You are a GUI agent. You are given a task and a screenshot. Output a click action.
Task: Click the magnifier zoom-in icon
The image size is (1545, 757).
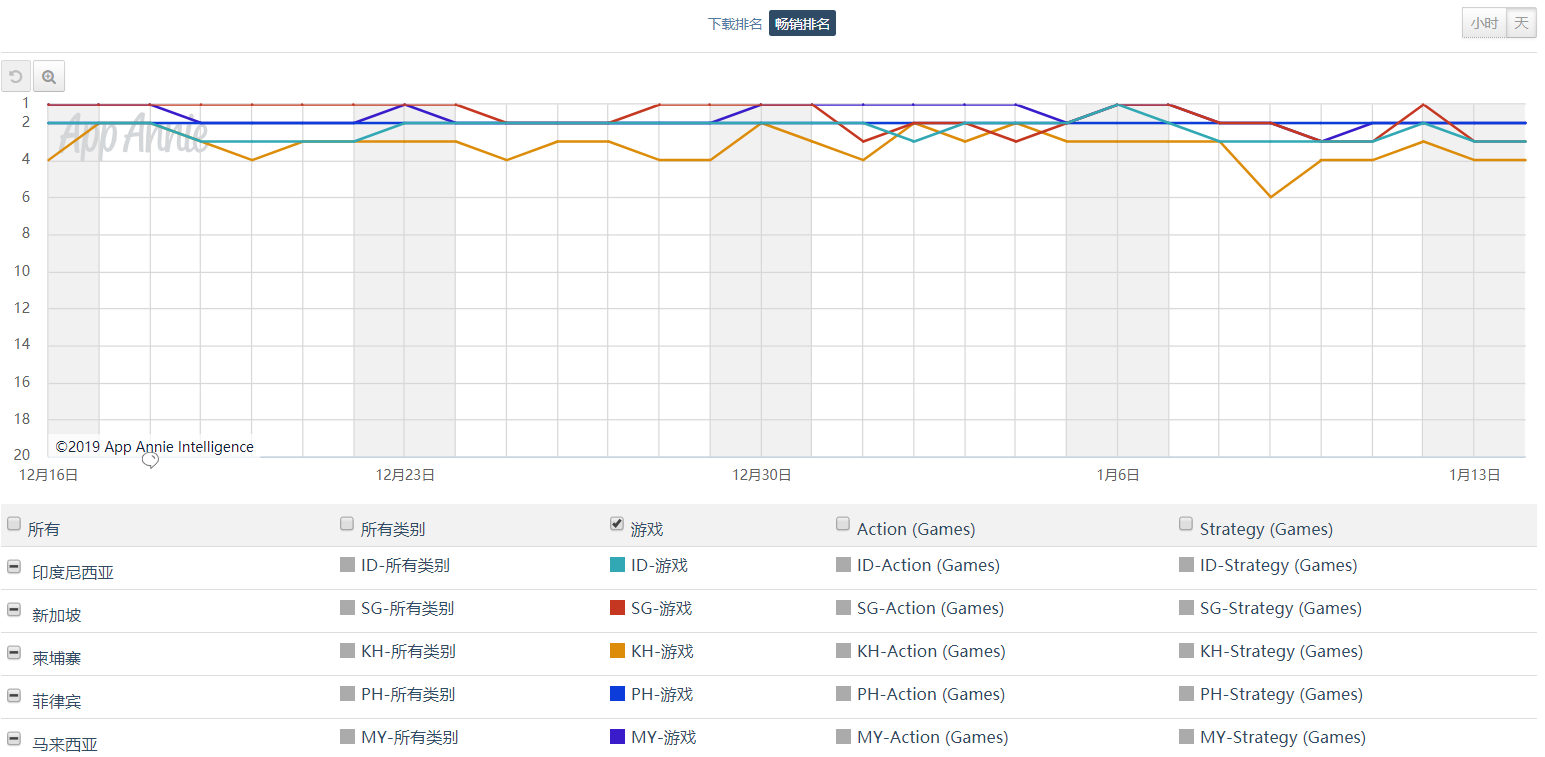(49, 76)
